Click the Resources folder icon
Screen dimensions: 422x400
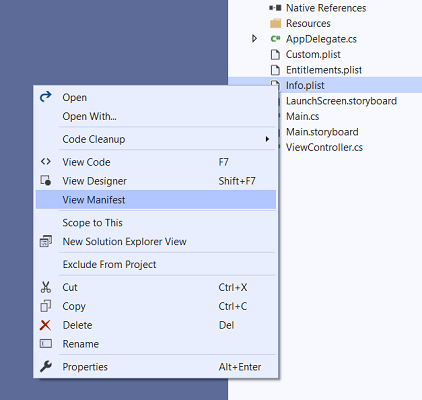pyautogui.click(x=275, y=23)
